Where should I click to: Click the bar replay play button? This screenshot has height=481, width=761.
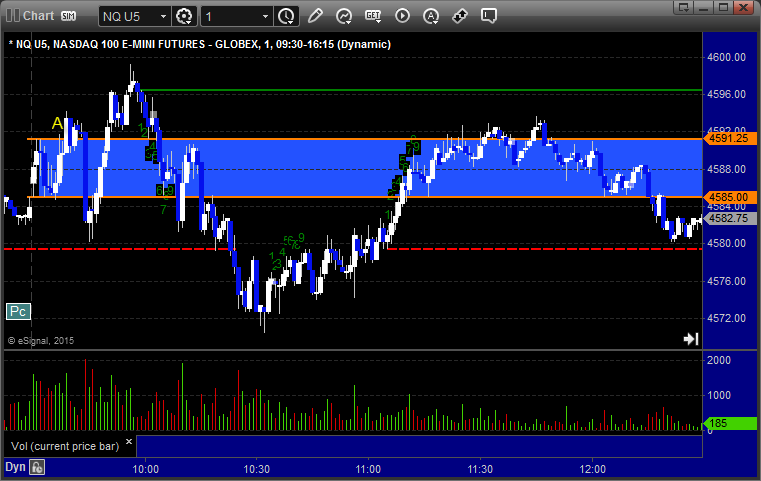click(402, 16)
